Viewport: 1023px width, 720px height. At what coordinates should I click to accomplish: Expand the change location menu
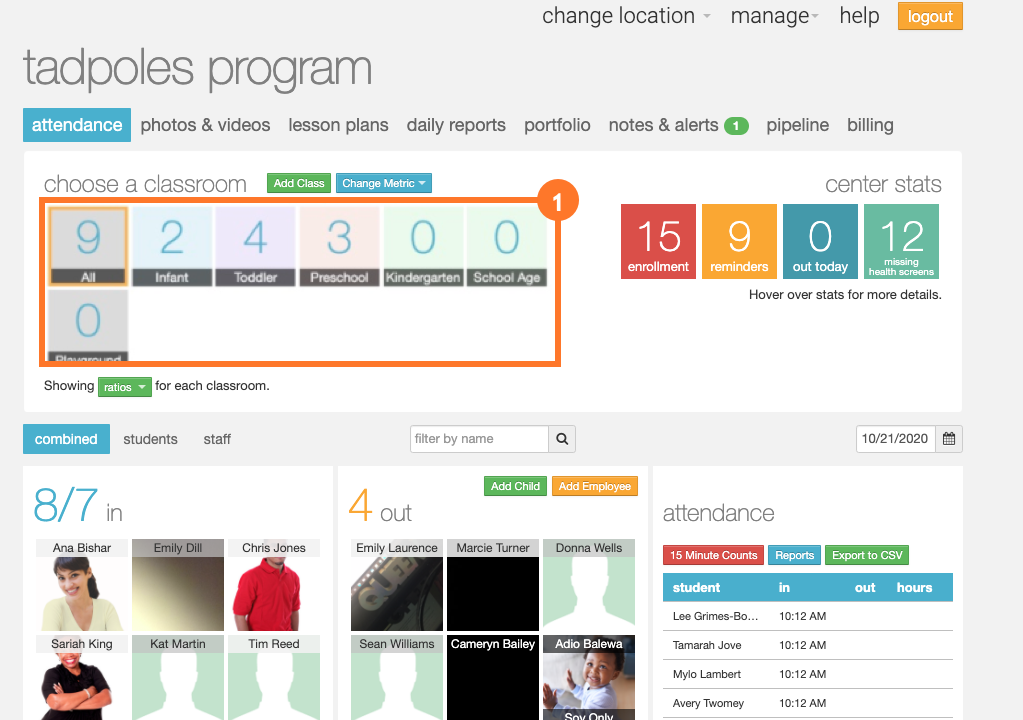626,16
